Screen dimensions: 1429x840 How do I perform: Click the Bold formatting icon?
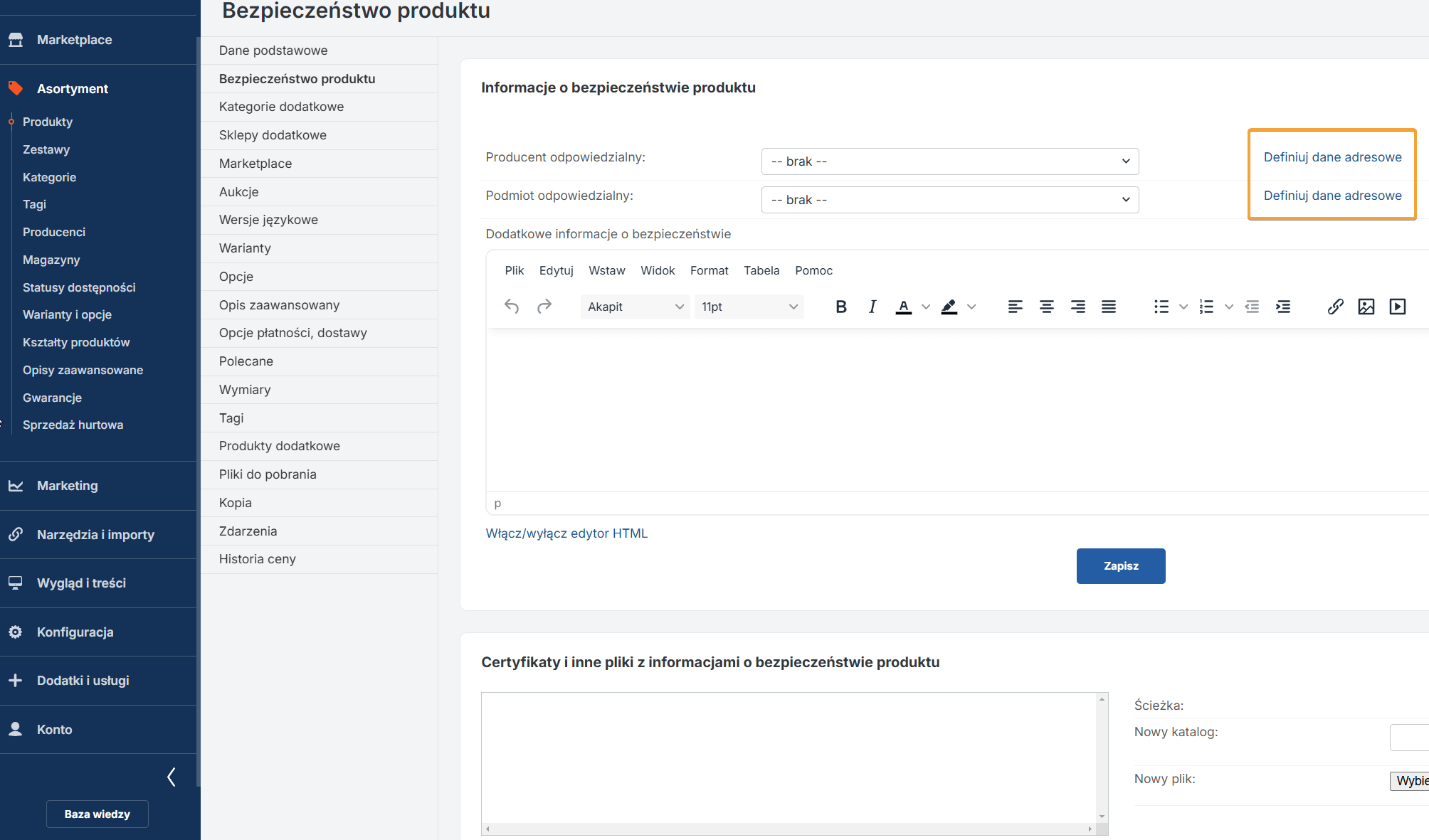point(840,307)
